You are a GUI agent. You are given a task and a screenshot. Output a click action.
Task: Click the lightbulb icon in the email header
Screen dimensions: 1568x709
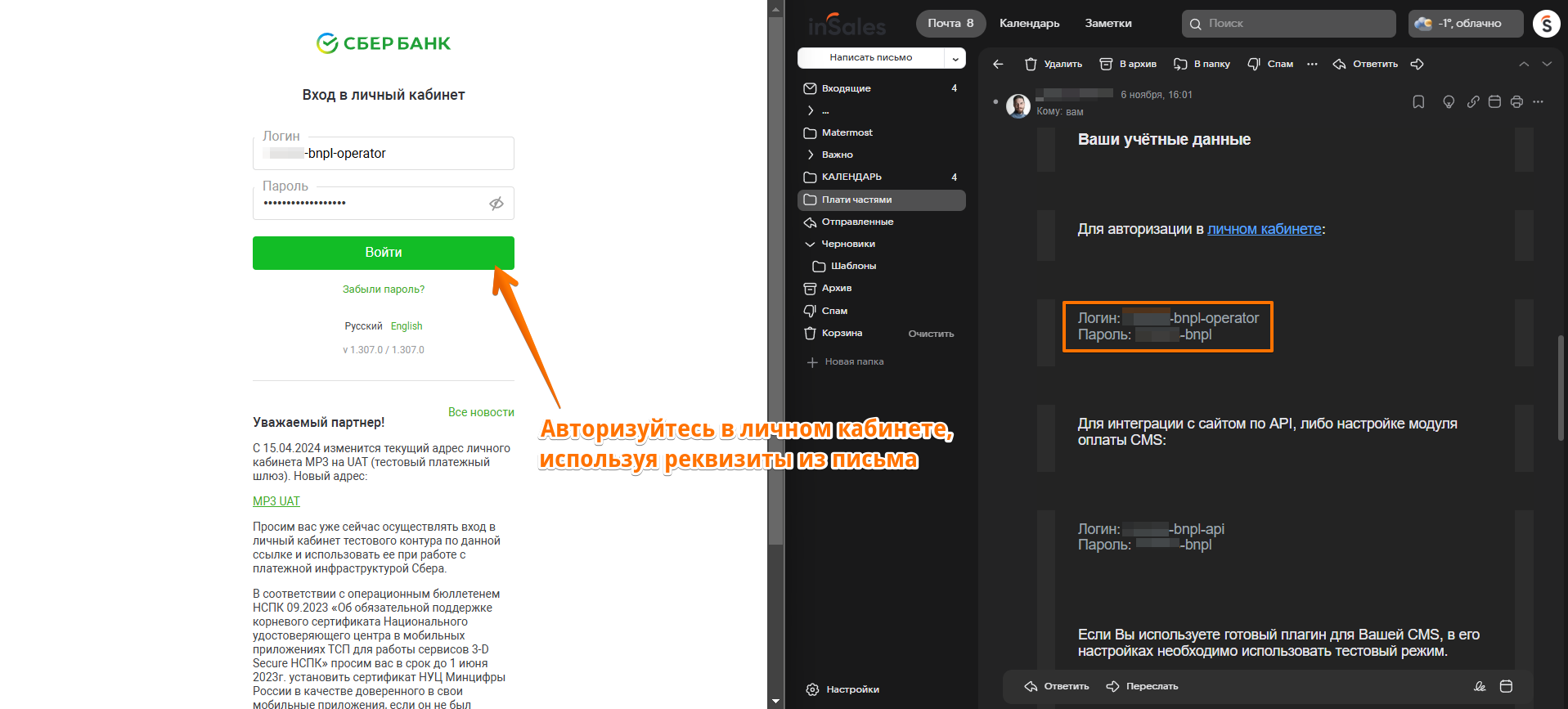click(x=1449, y=102)
